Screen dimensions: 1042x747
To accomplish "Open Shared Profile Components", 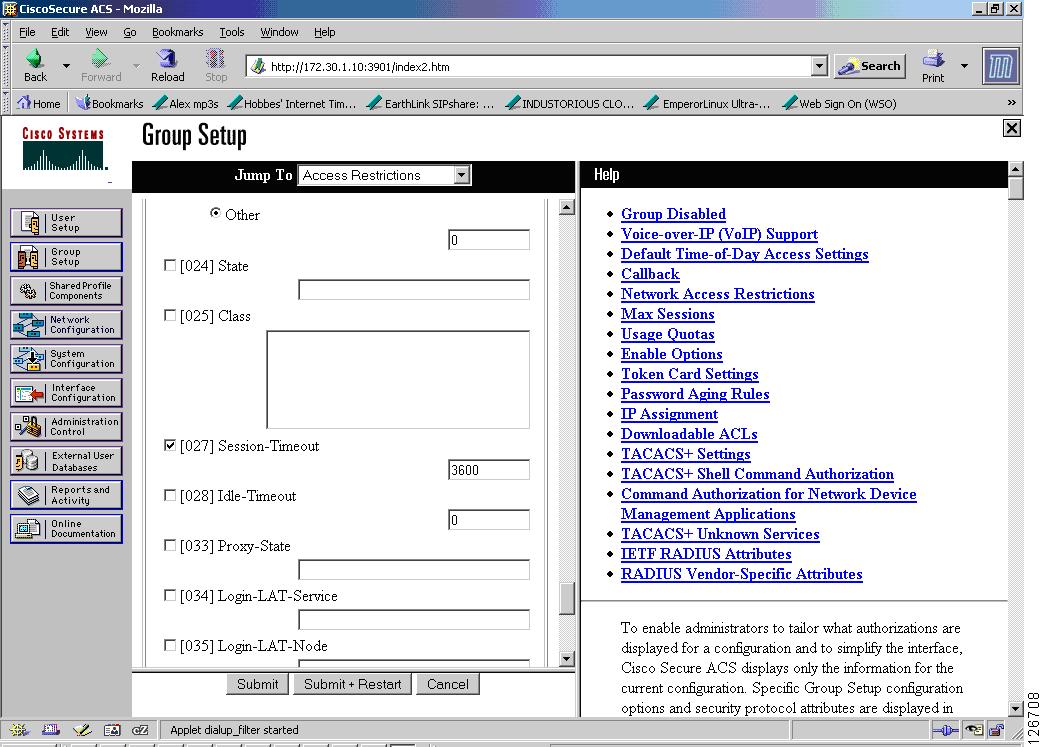I will coord(66,290).
